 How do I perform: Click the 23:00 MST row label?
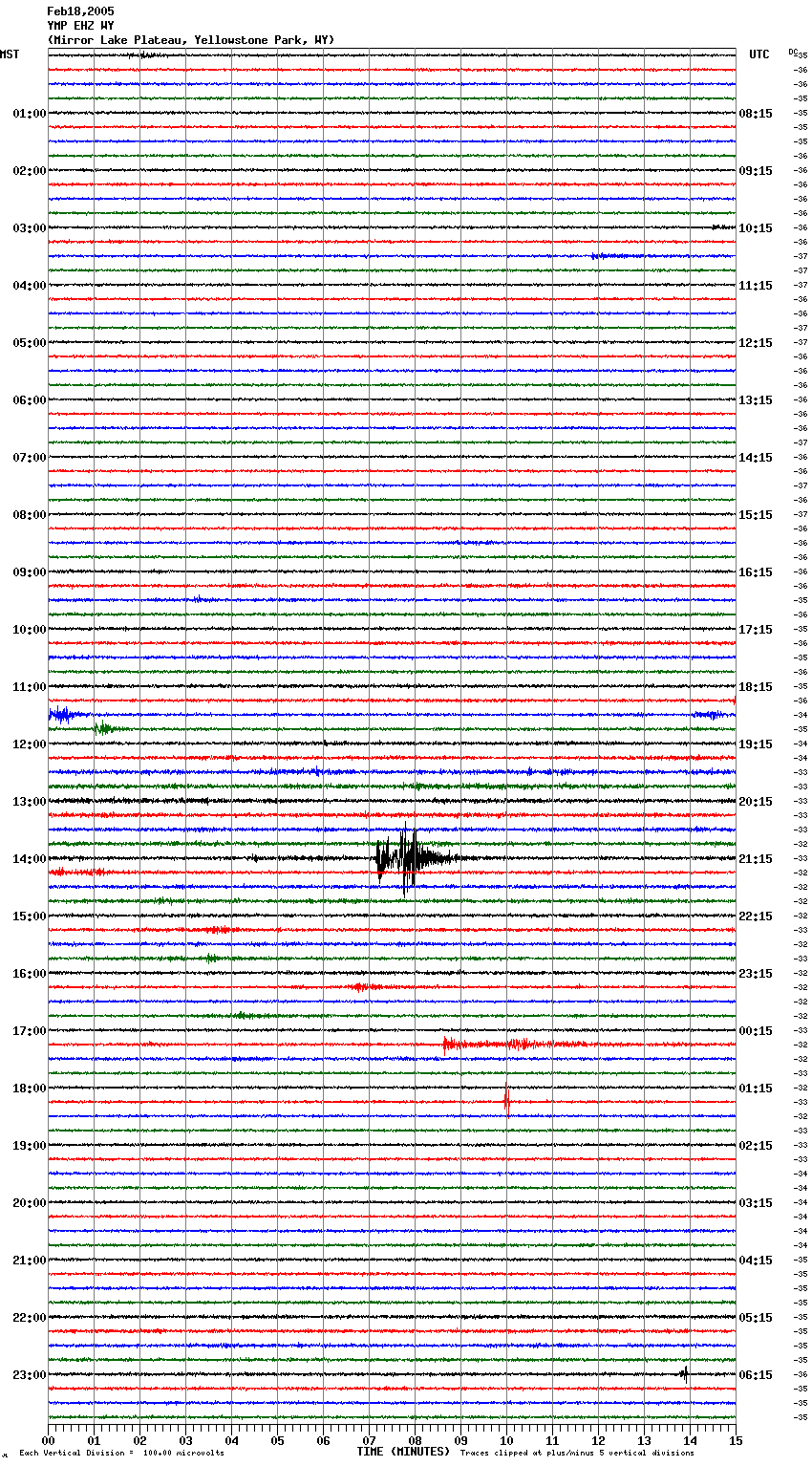click(x=30, y=1375)
